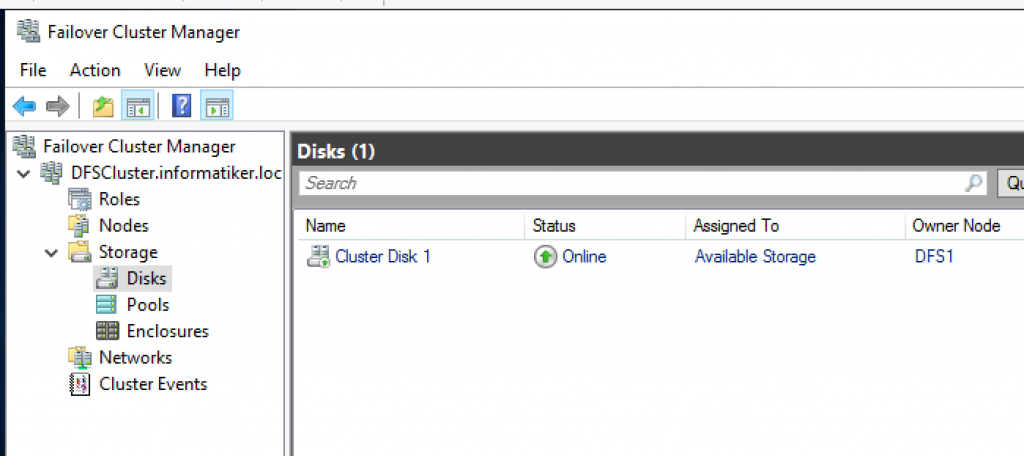Click the Forward arrow toolbar icon
This screenshot has height=456, width=1024.
pos(57,106)
